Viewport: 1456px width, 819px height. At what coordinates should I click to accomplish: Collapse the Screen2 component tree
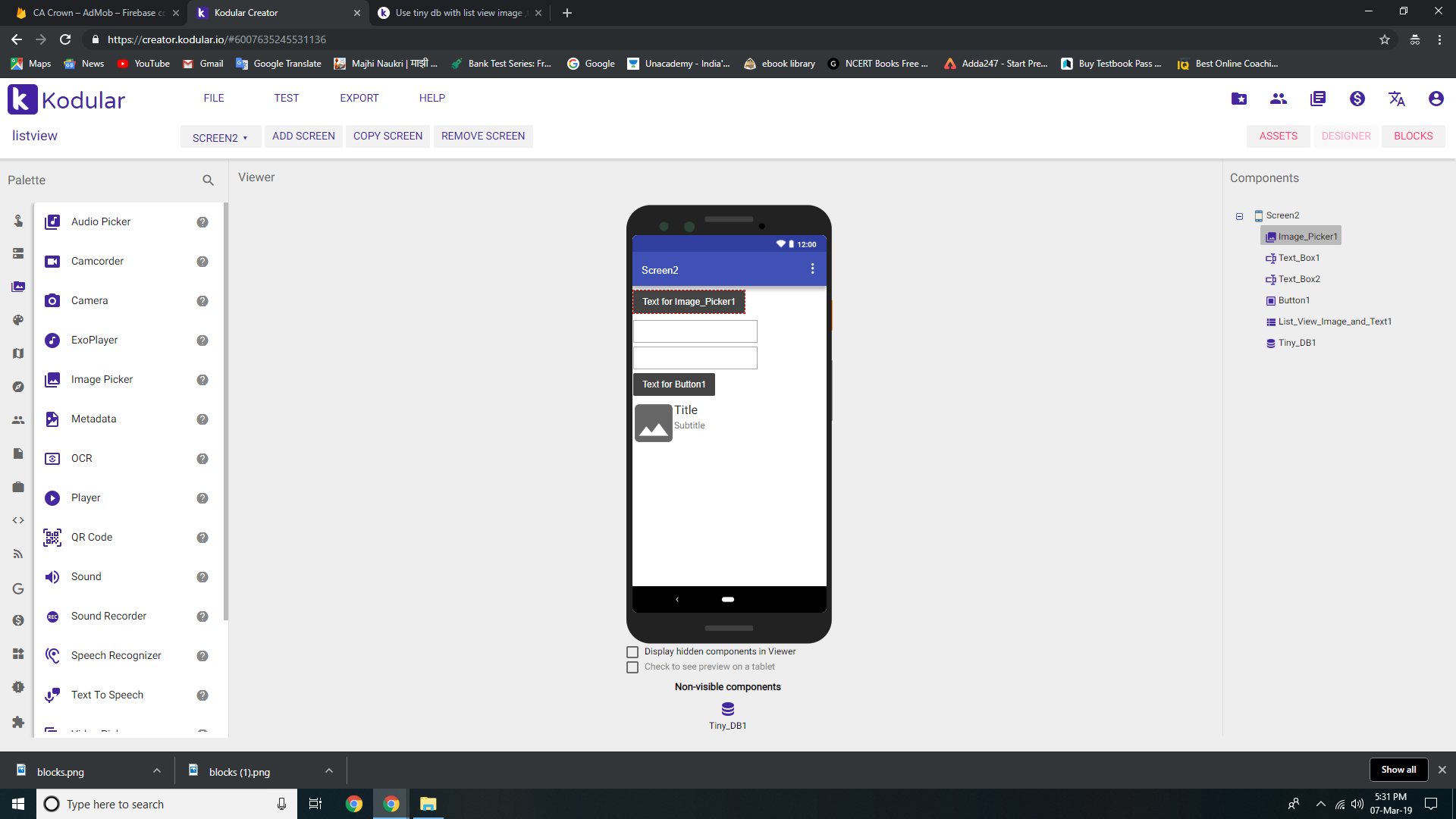[1239, 216]
